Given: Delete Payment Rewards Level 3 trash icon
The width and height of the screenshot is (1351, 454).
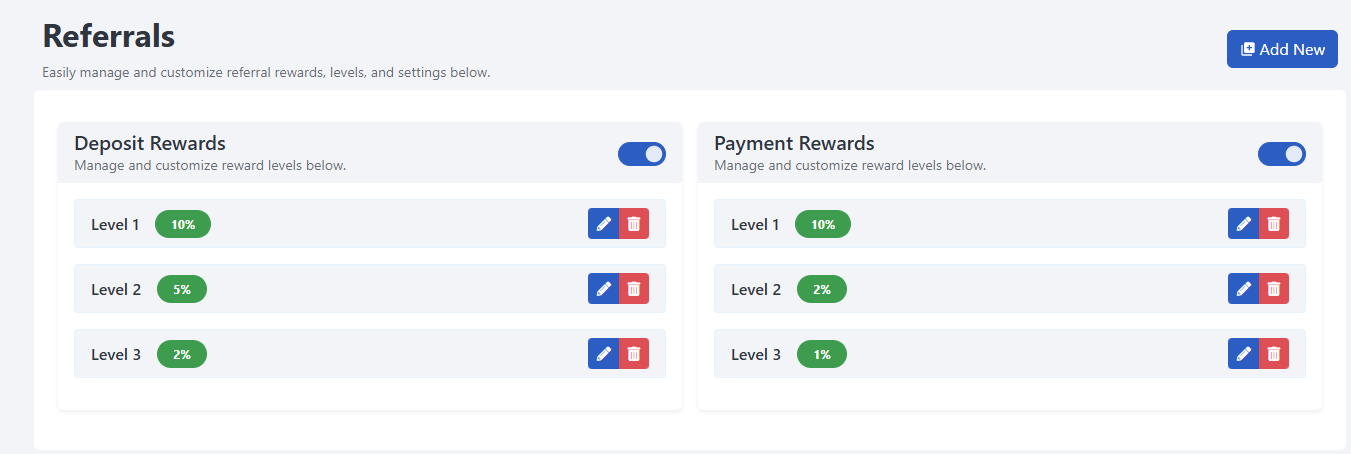Looking at the screenshot, I should [1274, 354].
